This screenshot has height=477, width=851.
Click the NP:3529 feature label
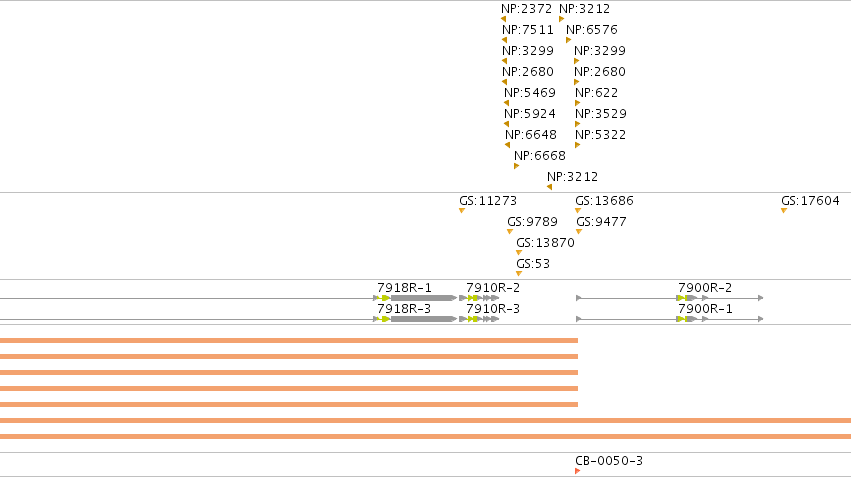(x=601, y=114)
